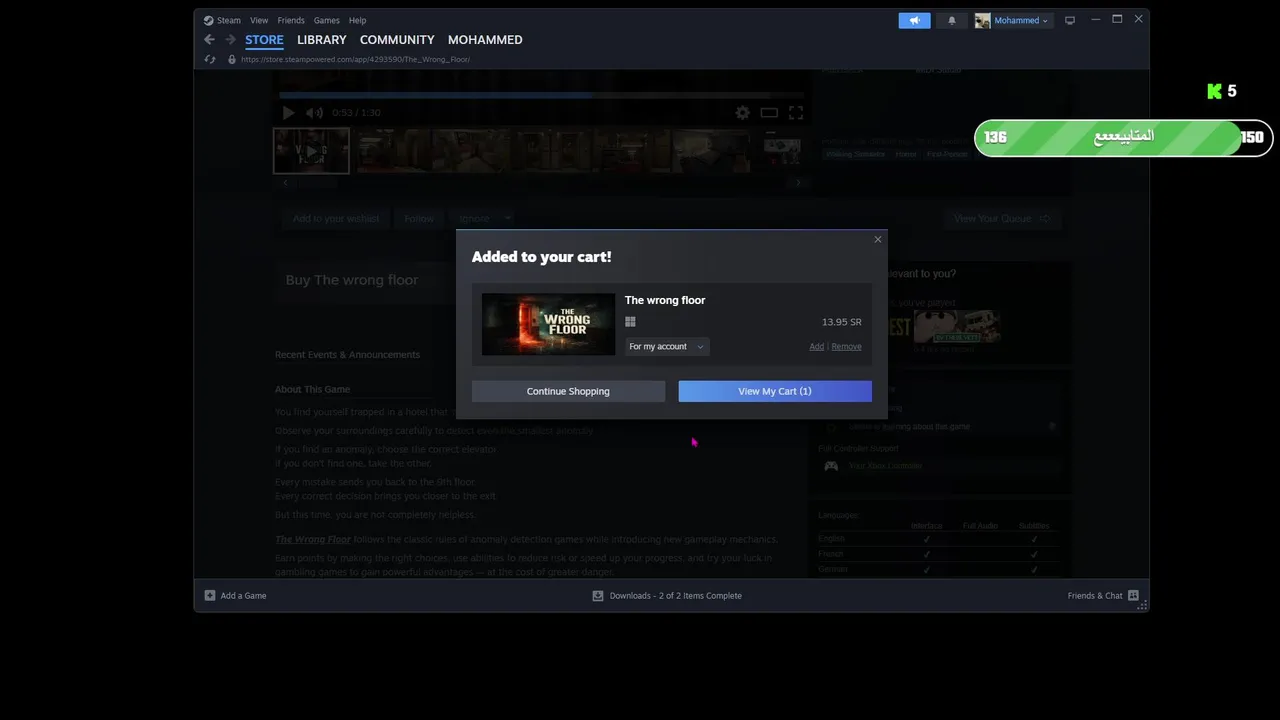Viewport: 1280px width, 720px height.
Task: Click the Ignore button
Action: click(x=474, y=218)
